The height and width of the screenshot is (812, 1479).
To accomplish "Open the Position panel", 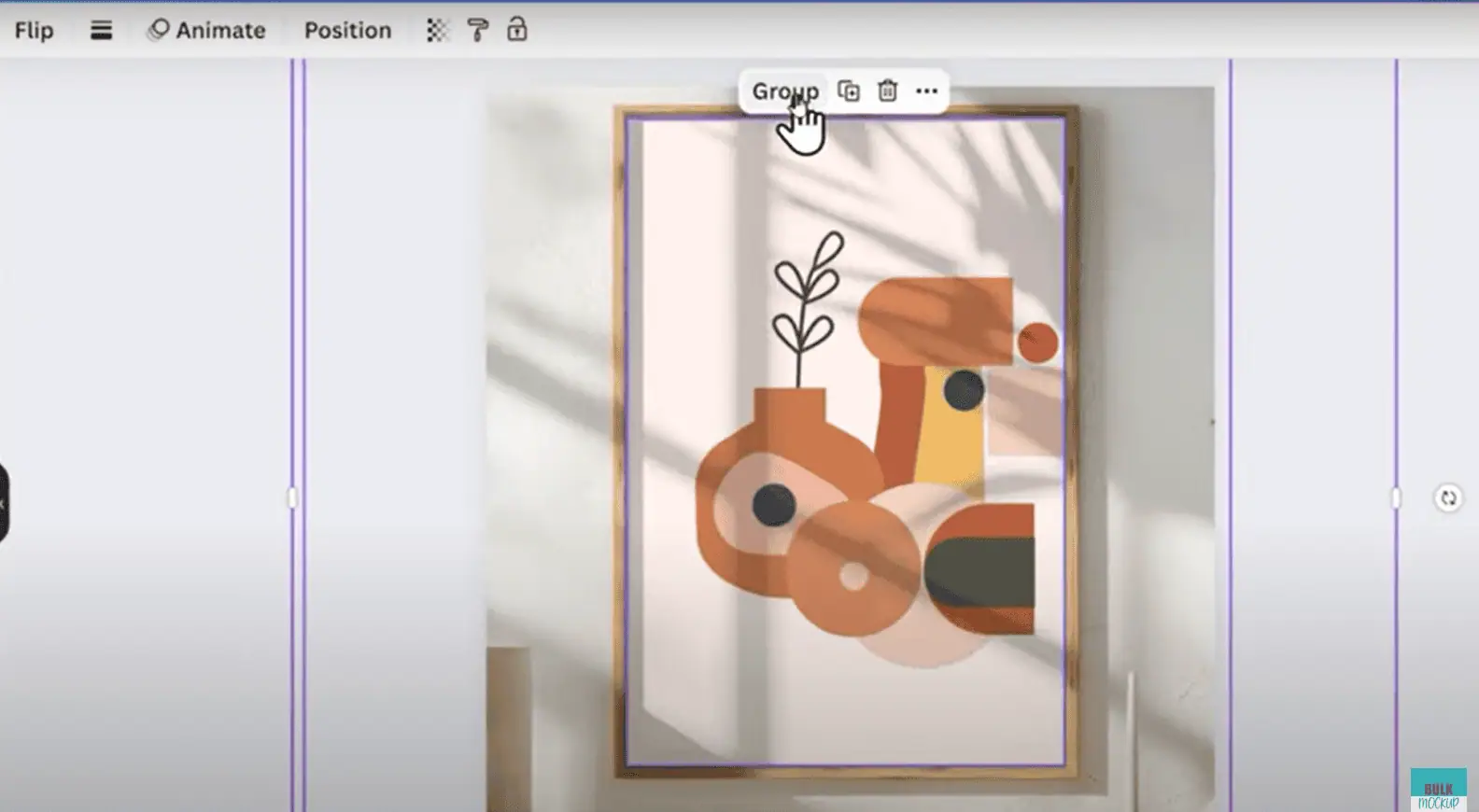I will click(x=347, y=31).
